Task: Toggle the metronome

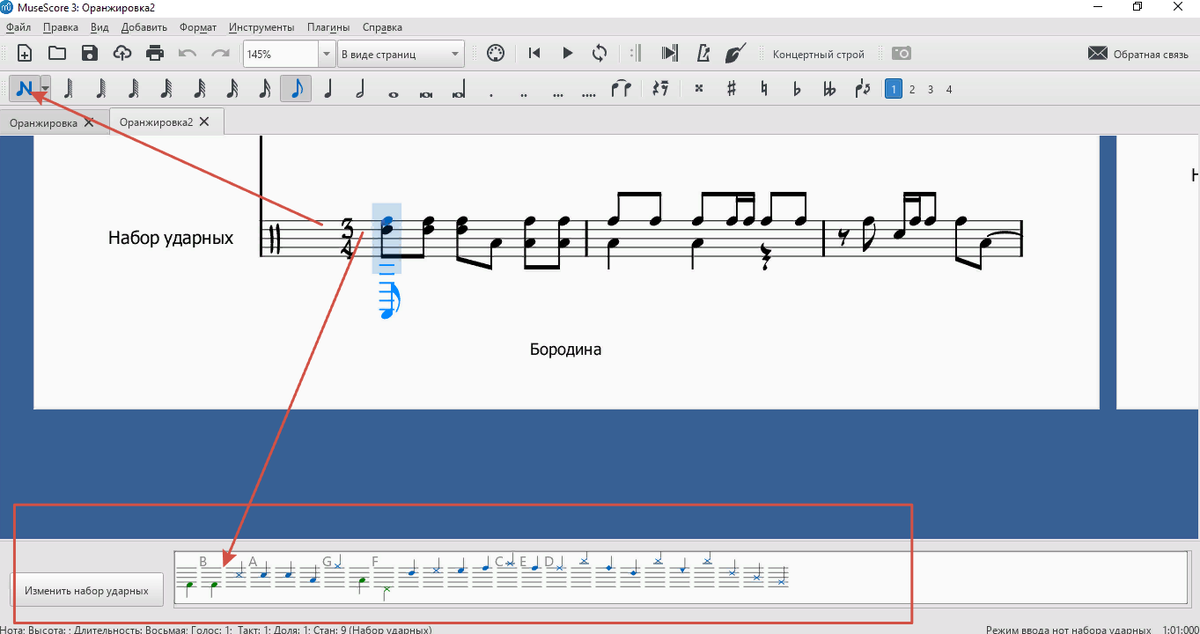Action: pyautogui.click(x=702, y=53)
